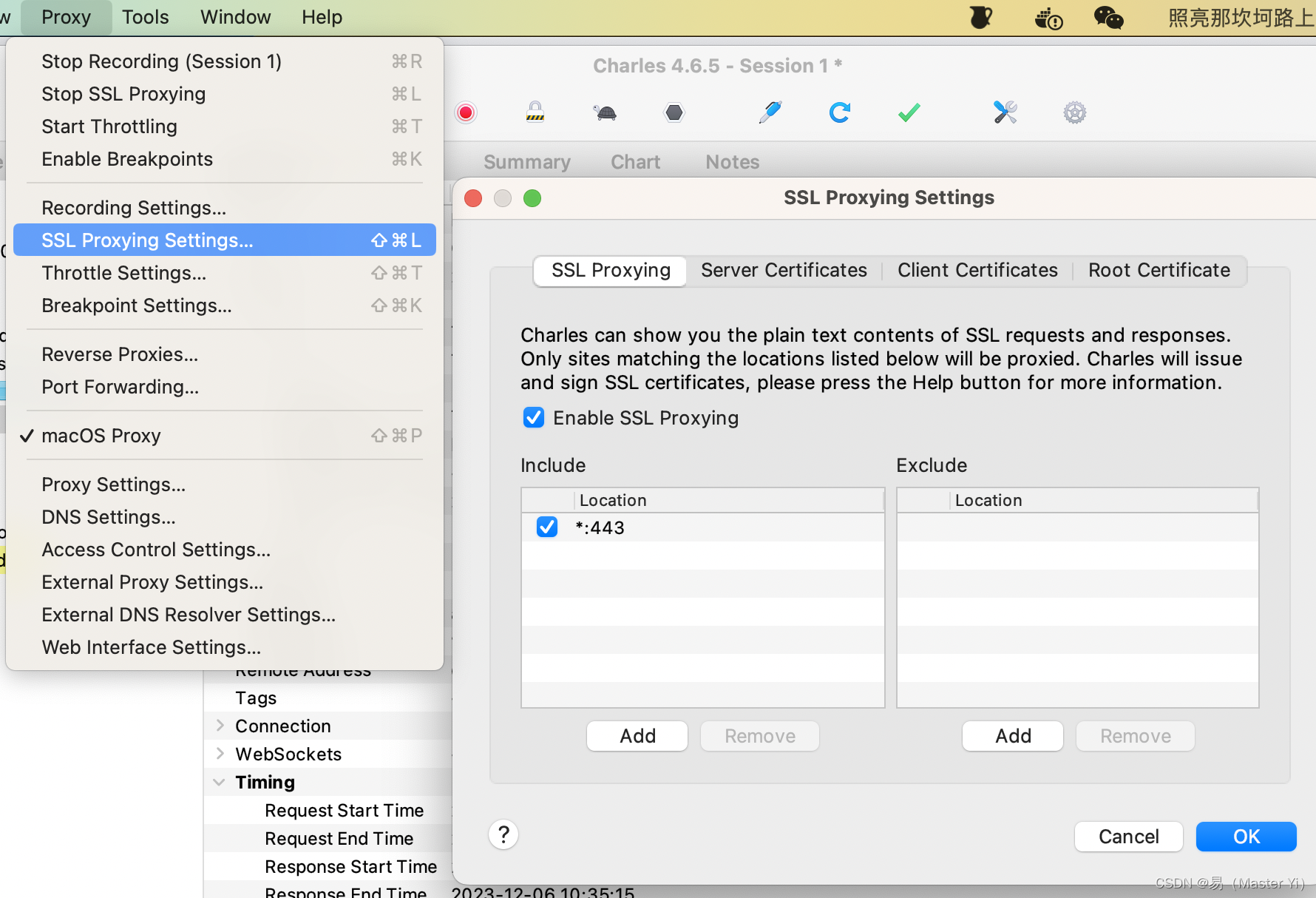
Task: Confirm with the OK button
Action: click(1247, 837)
